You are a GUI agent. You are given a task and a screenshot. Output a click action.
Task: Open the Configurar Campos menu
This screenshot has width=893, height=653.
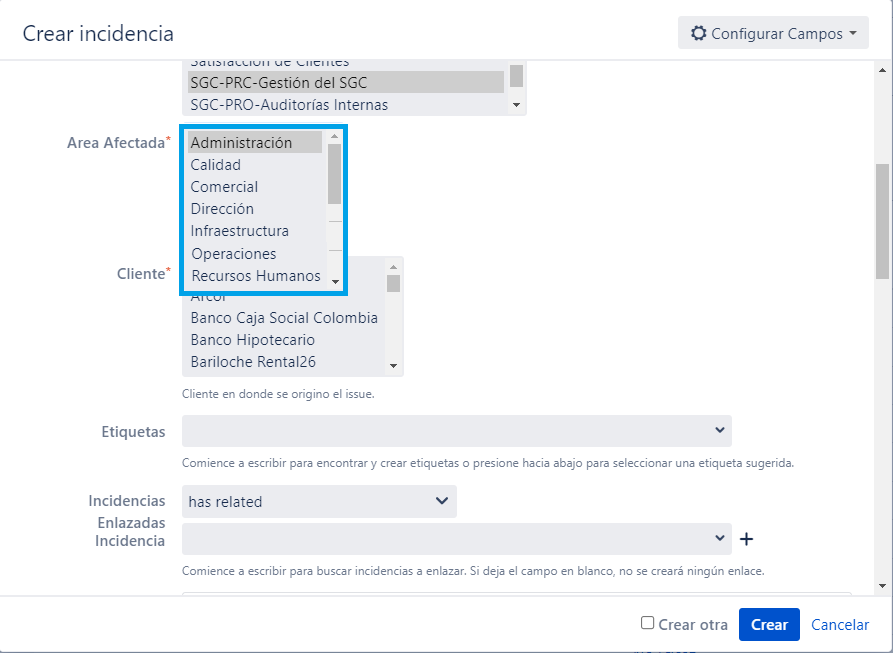click(x=773, y=33)
